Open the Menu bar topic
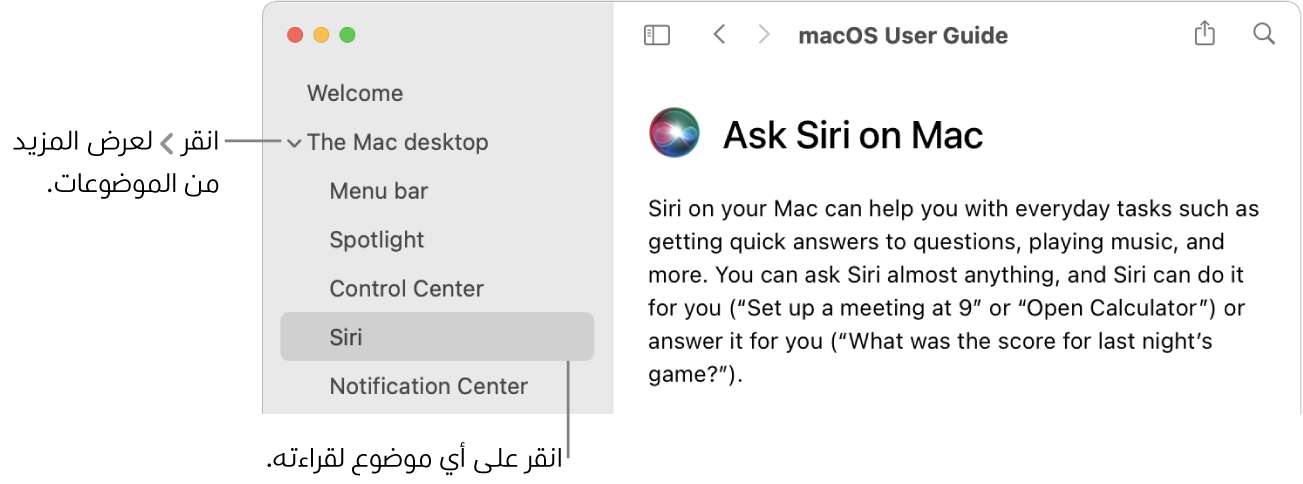The image size is (1303, 484). pyautogui.click(x=379, y=191)
